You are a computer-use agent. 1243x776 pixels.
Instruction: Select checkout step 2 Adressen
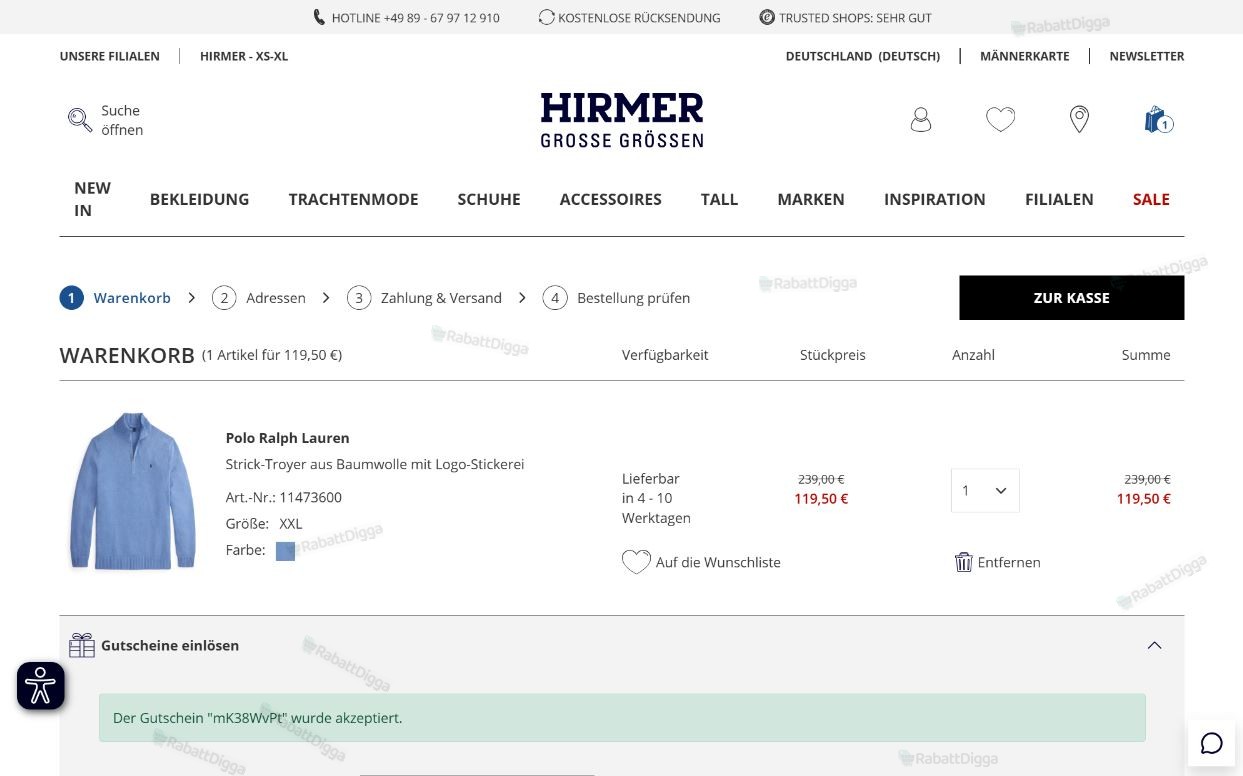(259, 298)
